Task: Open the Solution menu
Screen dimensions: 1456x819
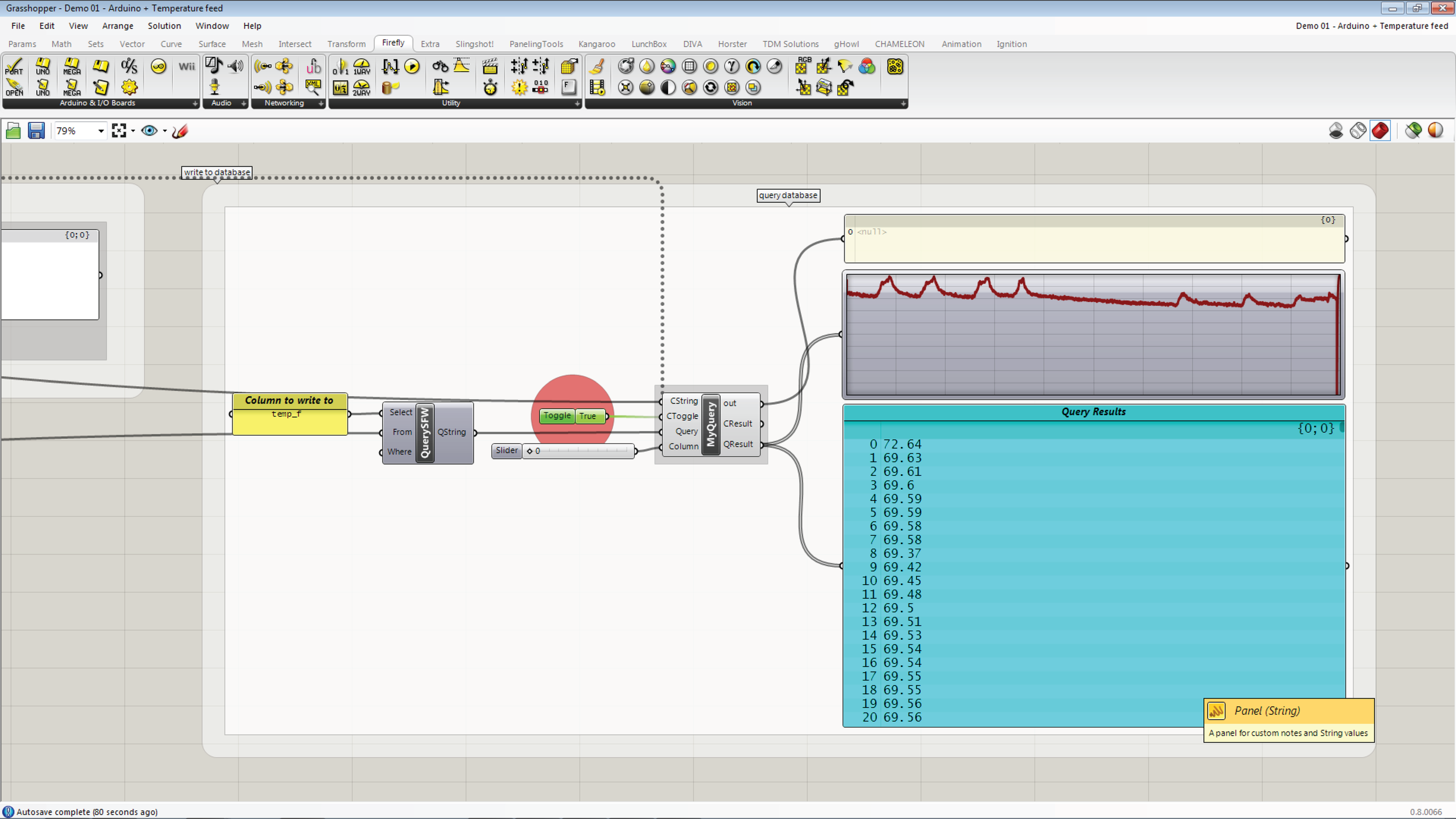Action: (x=164, y=26)
